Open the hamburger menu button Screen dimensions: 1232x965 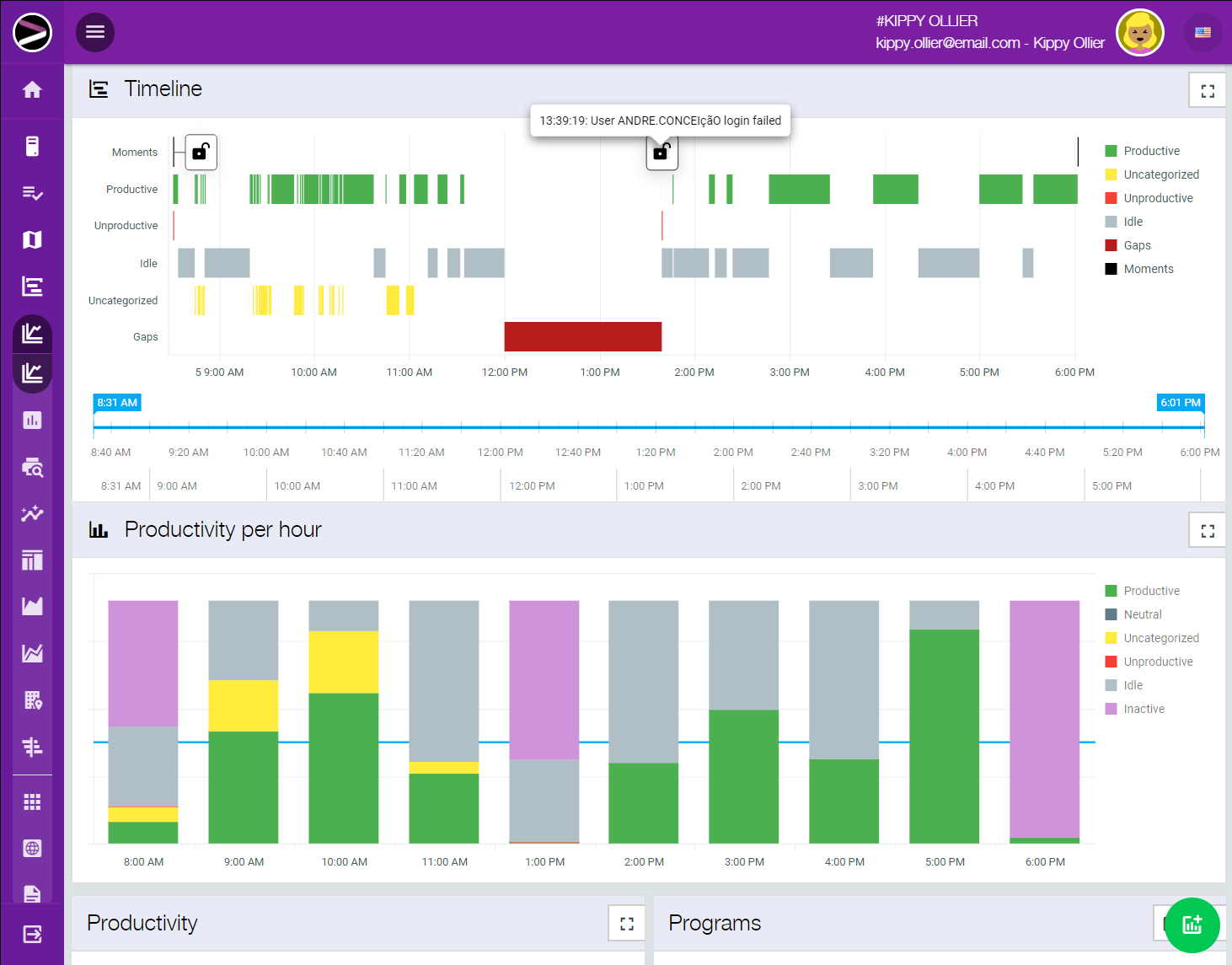point(95,32)
